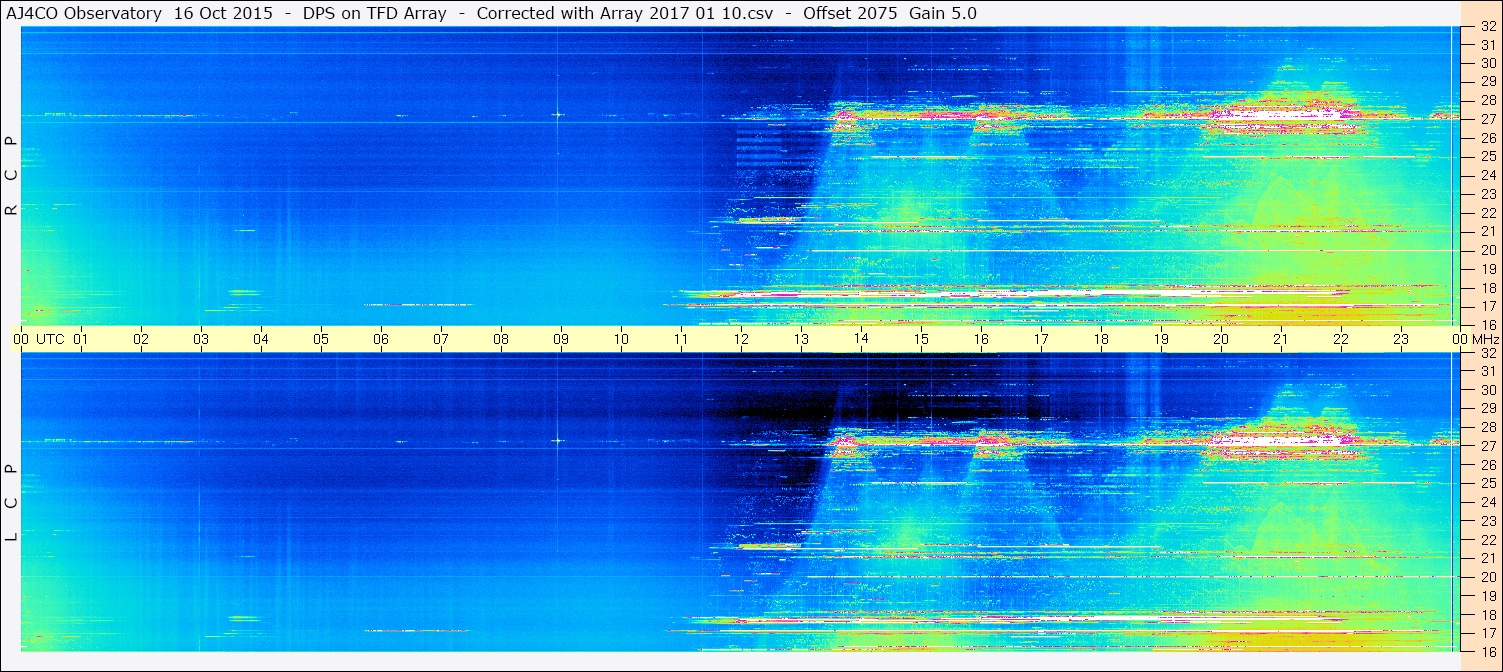Click the "Gain 5.0" header value
Screen dimensions: 1503x672
943,14
